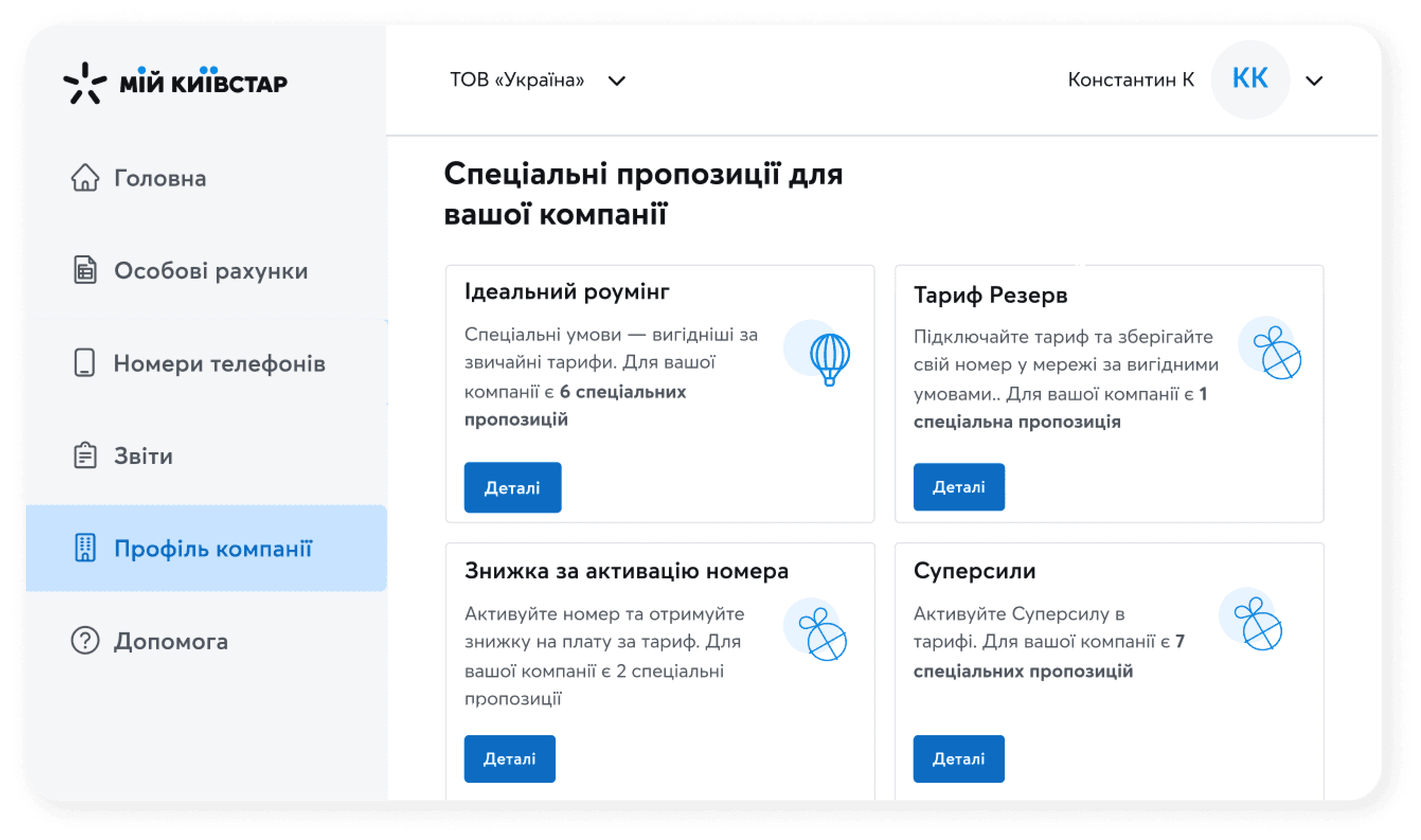Viewport: 1421px width, 840px height.
Task: Click the Знижка за активацію номера title
Action: pyautogui.click(x=627, y=570)
